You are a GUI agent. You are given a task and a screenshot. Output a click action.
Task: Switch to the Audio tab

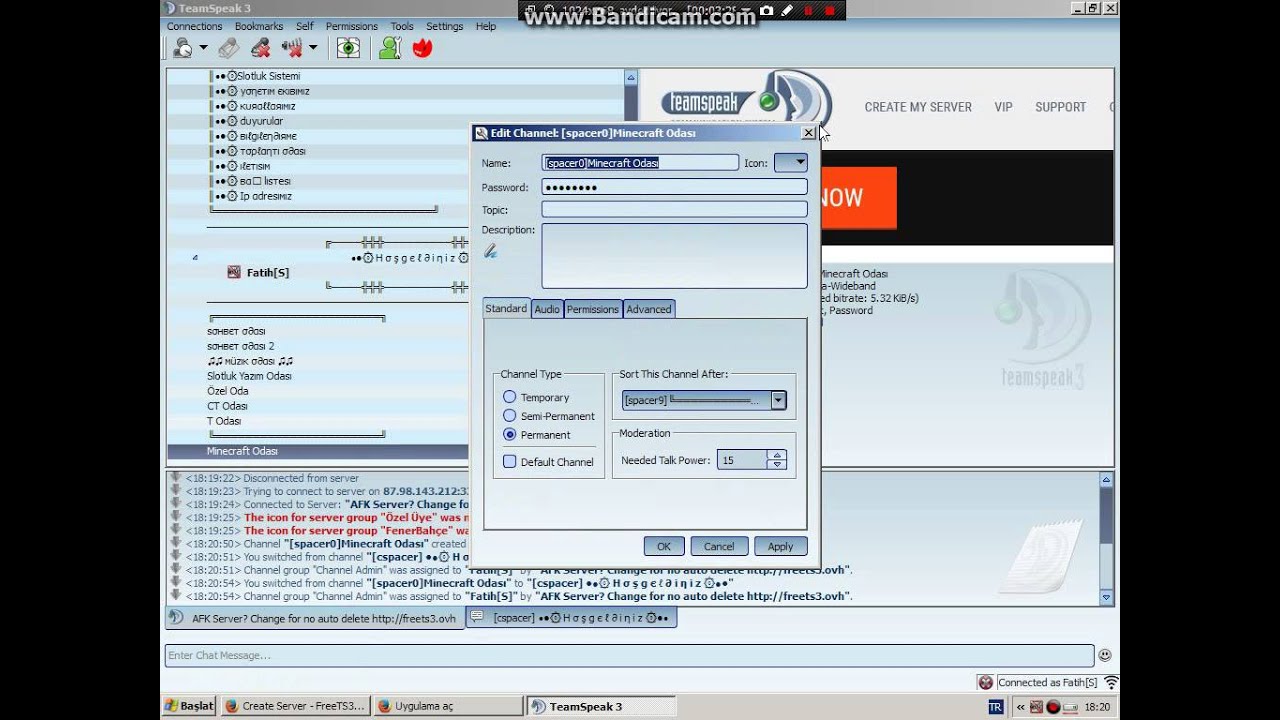[547, 309]
